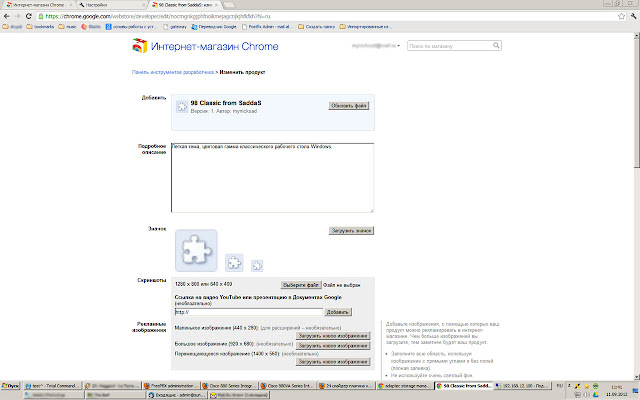Upload new marquee promo image (1400 x 560)
The width and height of the screenshot is (640, 400).
333,362
